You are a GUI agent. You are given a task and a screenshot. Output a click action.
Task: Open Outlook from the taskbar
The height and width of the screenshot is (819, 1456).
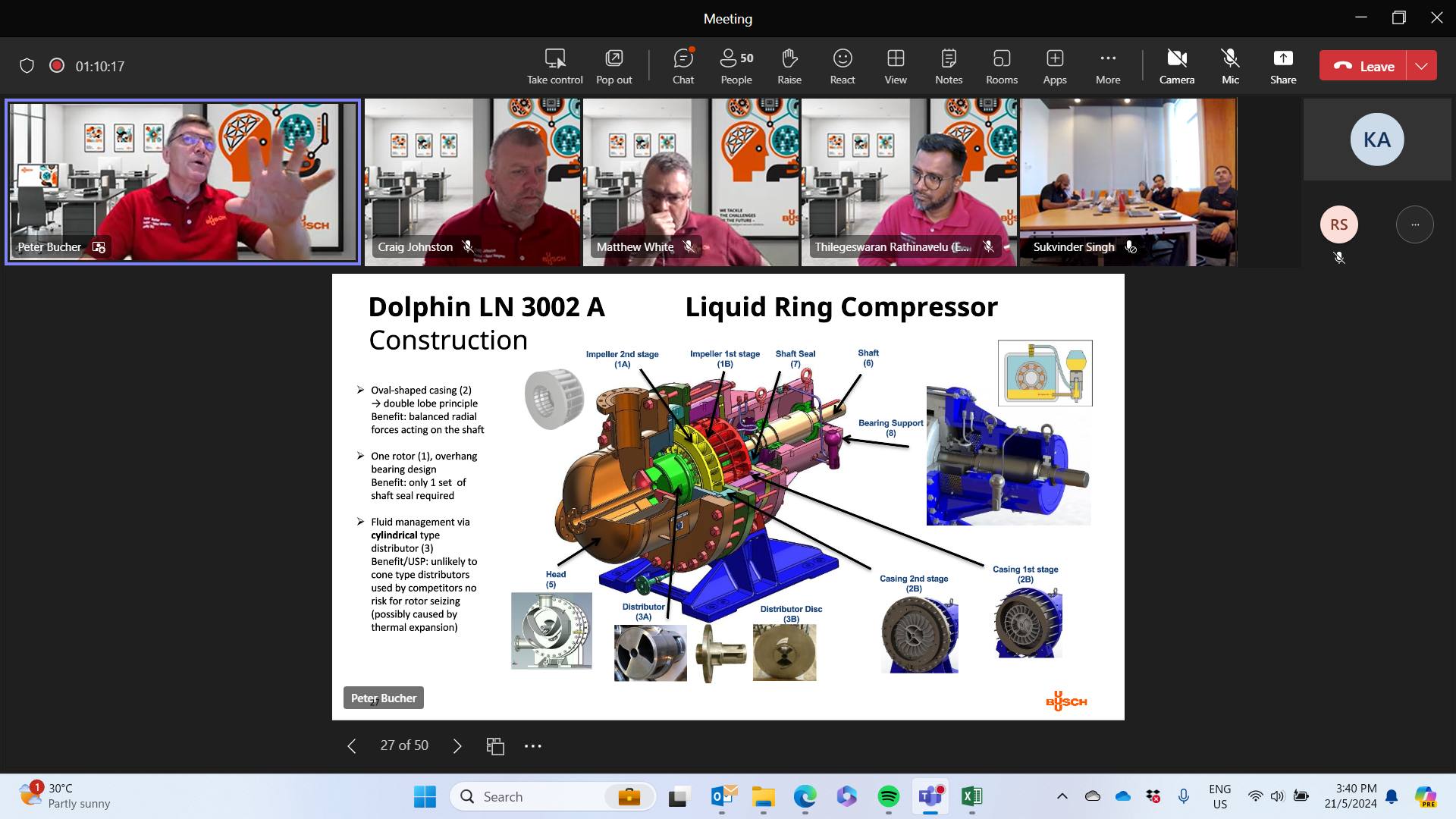click(x=723, y=796)
